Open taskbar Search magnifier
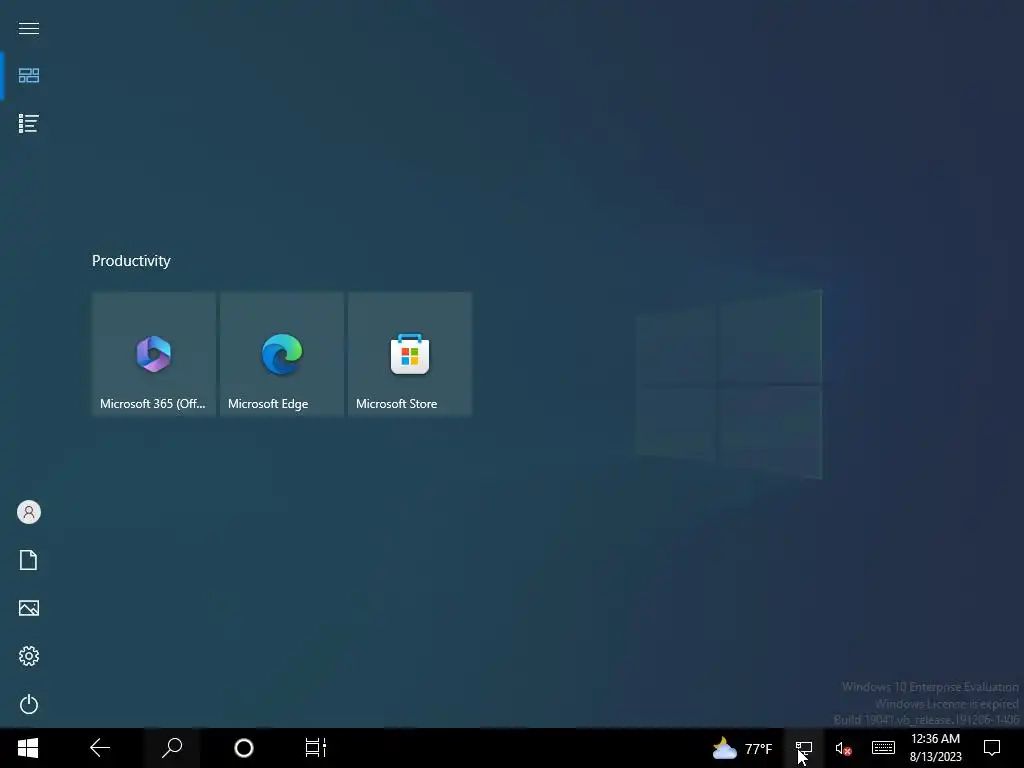The width and height of the screenshot is (1024, 768). (x=172, y=748)
